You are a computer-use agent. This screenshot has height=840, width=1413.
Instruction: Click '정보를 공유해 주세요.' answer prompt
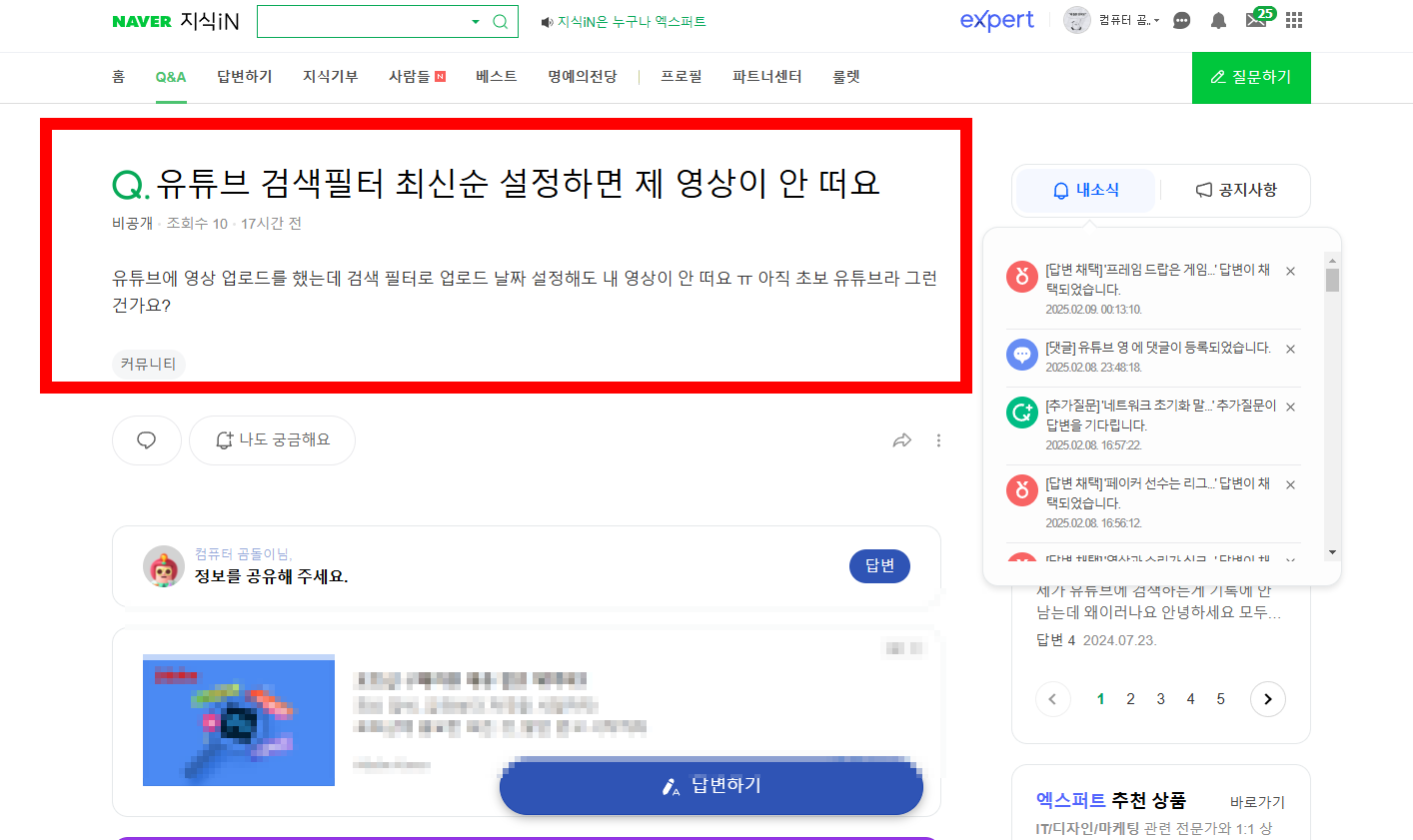[271, 576]
